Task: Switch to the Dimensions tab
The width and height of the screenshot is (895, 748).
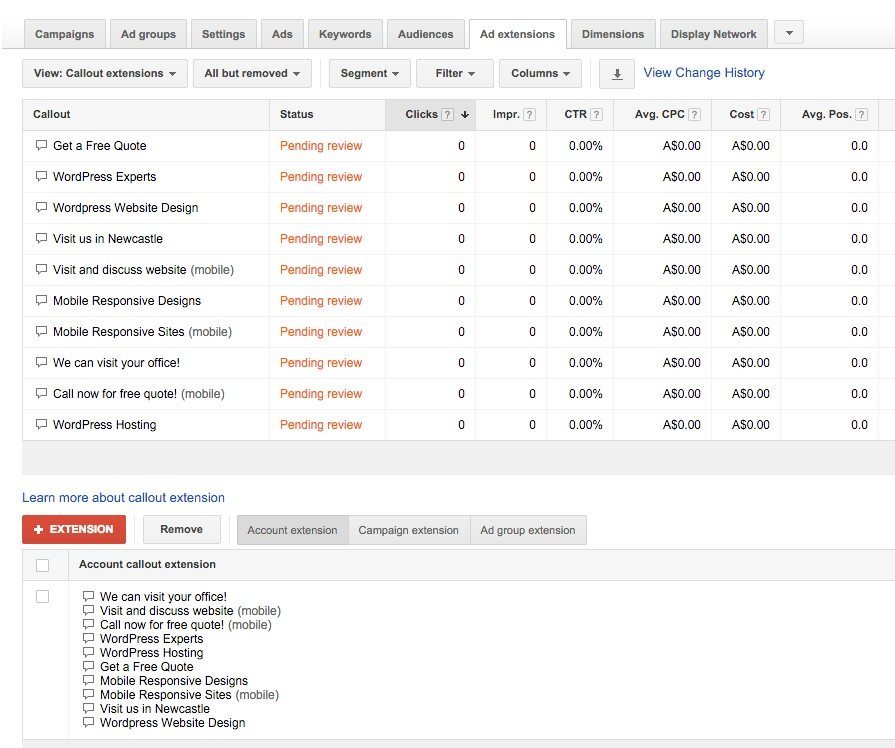Action: [x=613, y=33]
